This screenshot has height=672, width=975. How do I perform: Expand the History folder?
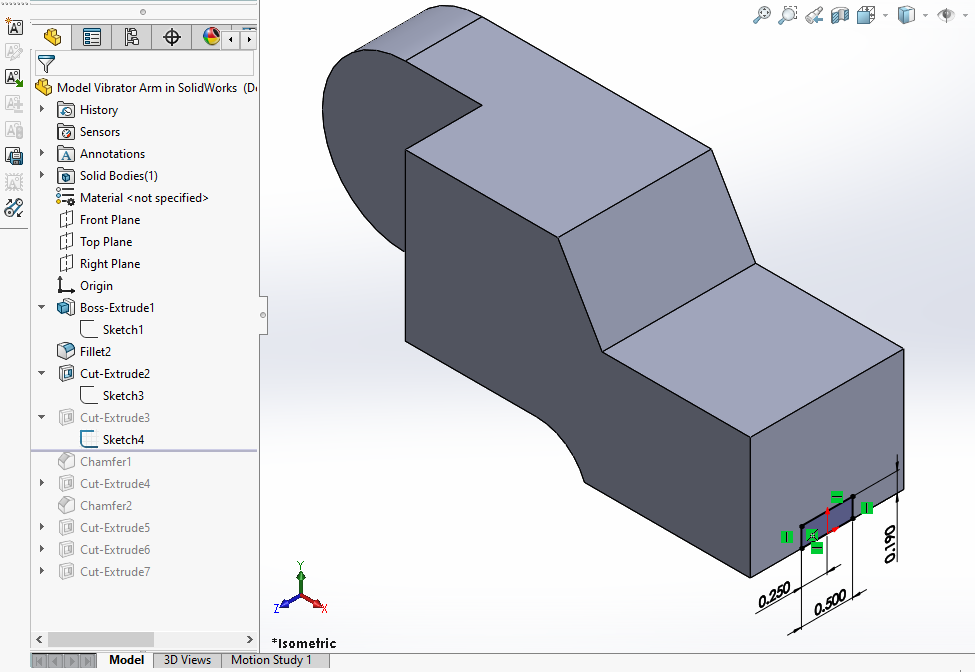(42, 109)
